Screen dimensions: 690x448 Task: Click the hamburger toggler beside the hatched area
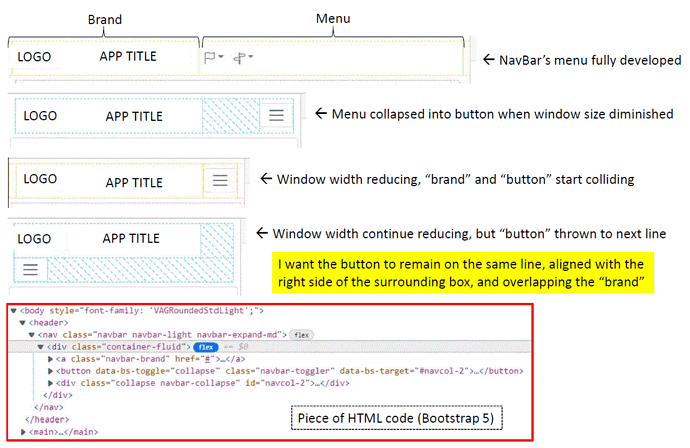(x=276, y=115)
